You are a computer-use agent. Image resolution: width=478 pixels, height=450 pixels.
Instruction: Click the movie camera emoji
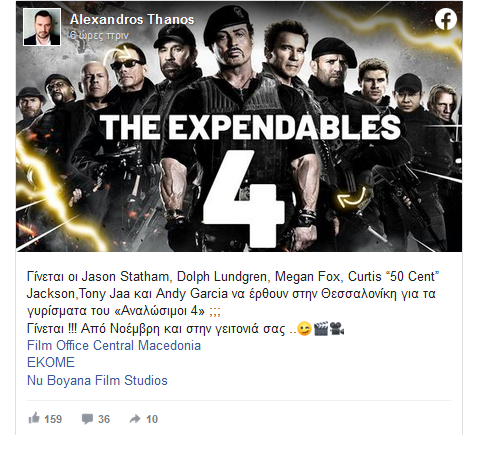click(x=337, y=329)
